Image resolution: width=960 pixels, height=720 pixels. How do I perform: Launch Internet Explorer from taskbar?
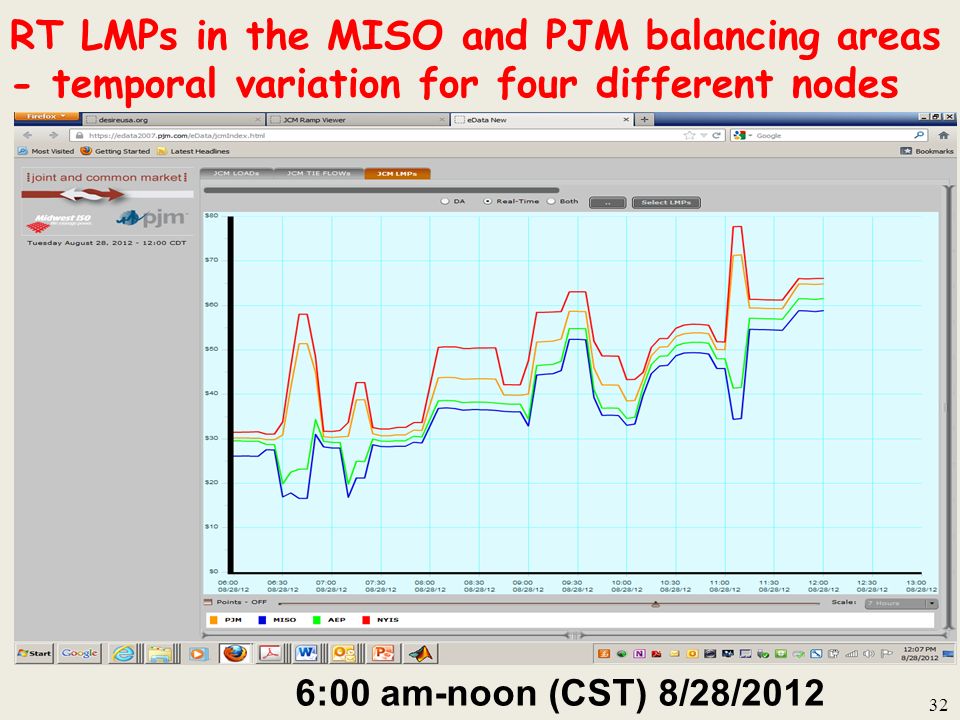[122, 654]
